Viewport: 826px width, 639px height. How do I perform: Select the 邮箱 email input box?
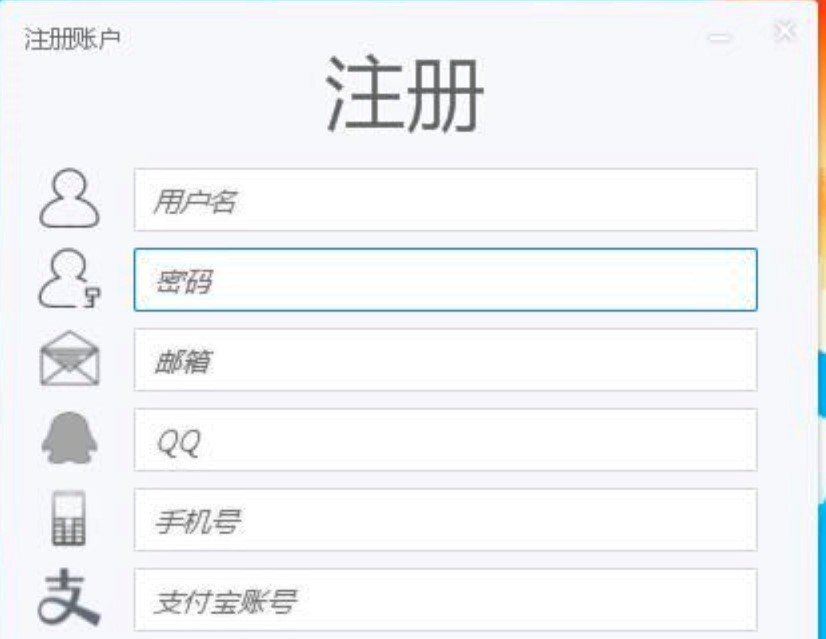445,360
